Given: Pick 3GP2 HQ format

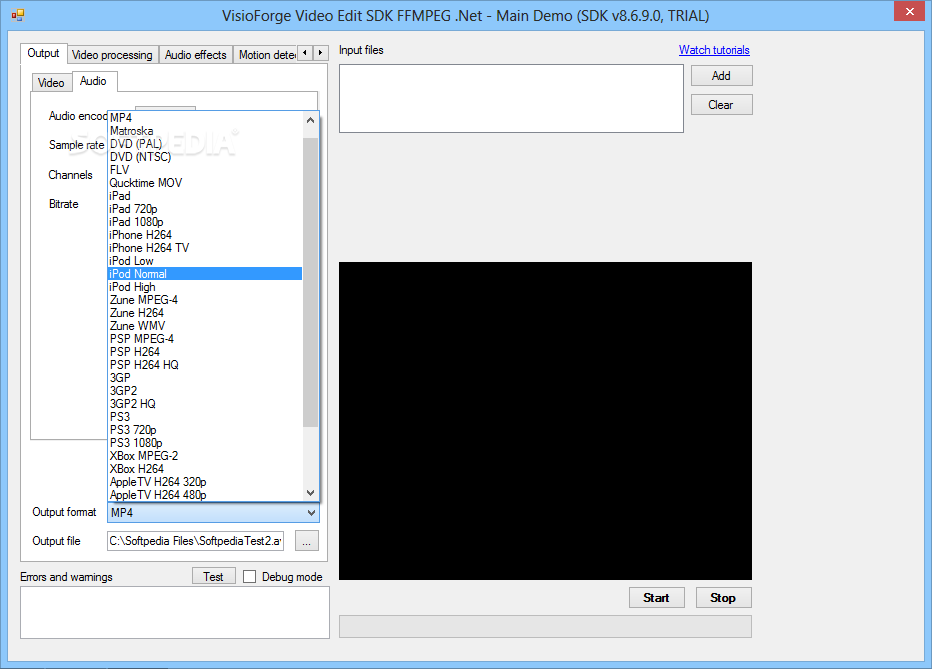Looking at the screenshot, I should pos(205,404).
